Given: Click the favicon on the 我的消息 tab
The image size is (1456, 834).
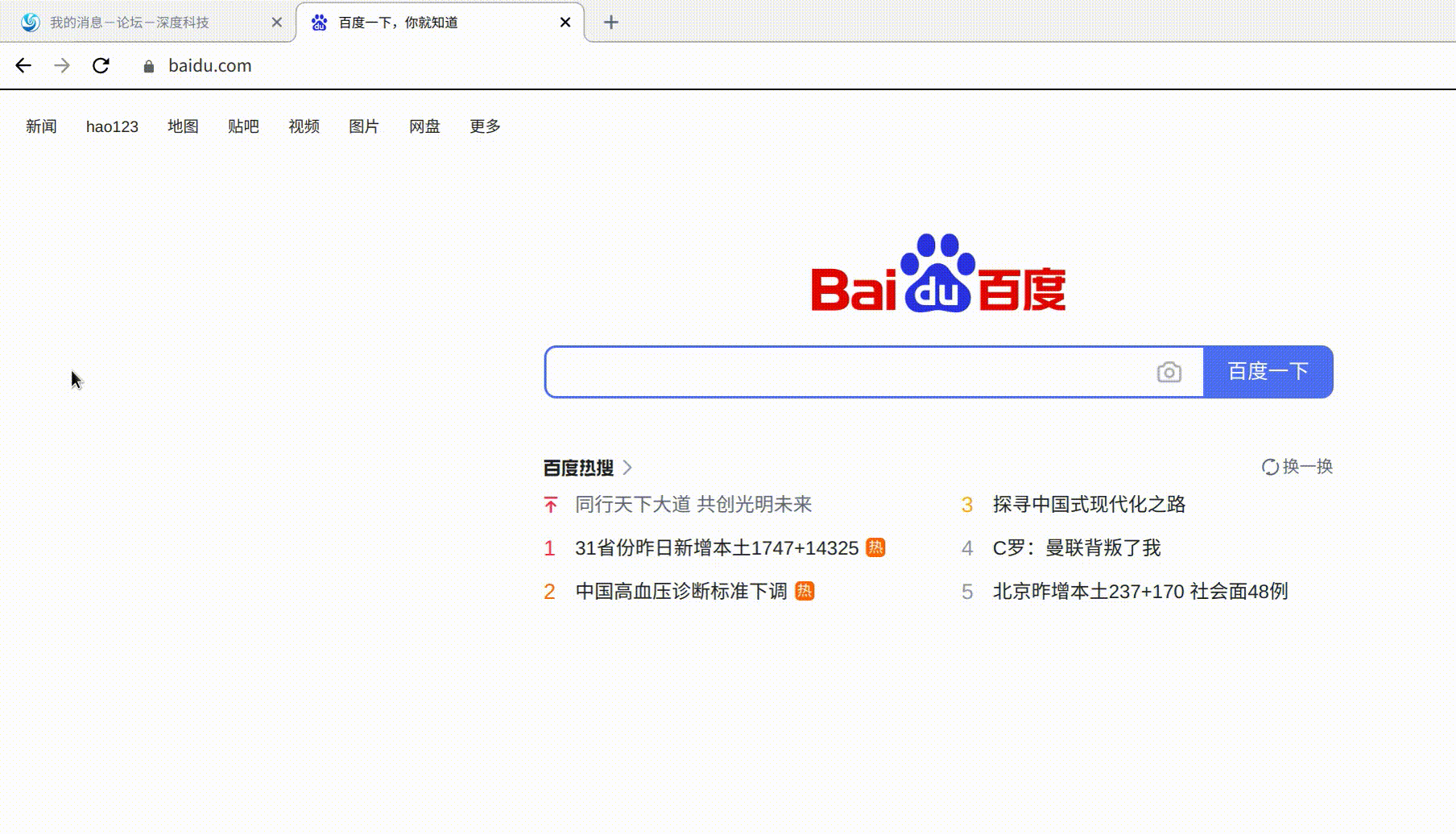Looking at the screenshot, I should tap(29, 22).
